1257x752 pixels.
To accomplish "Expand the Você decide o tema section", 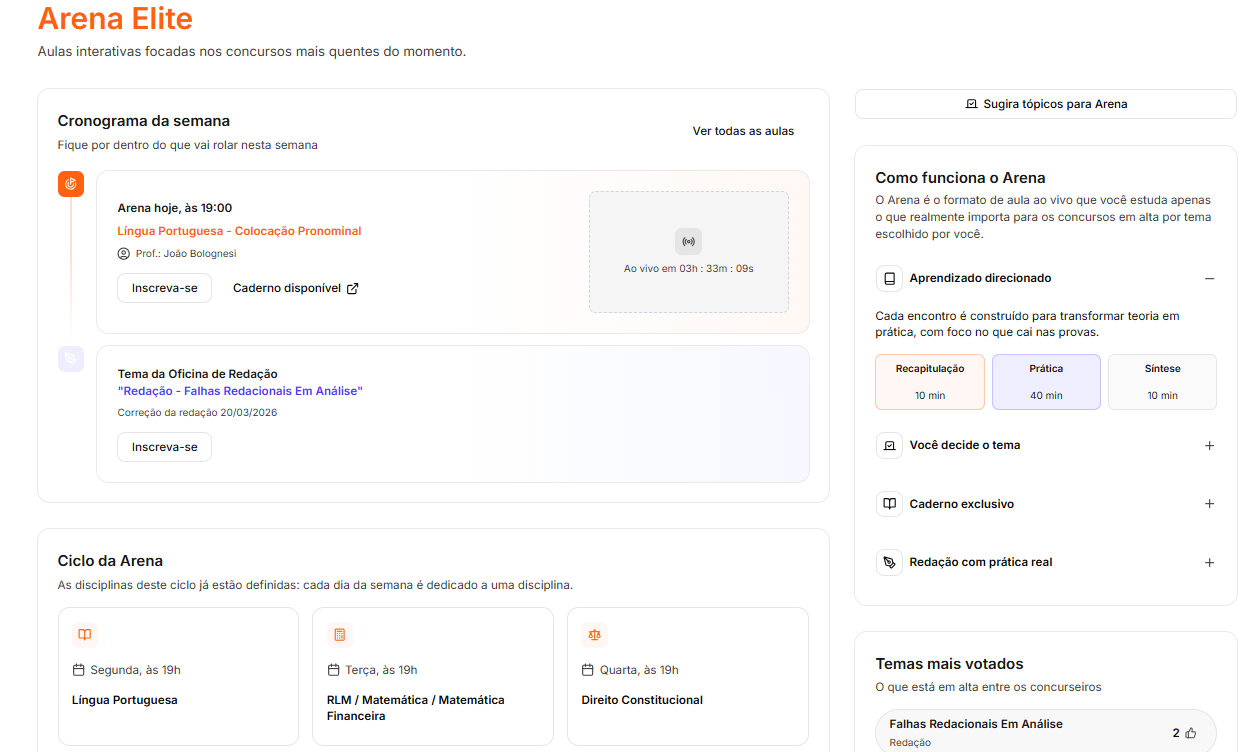I will coord(1209,446).
